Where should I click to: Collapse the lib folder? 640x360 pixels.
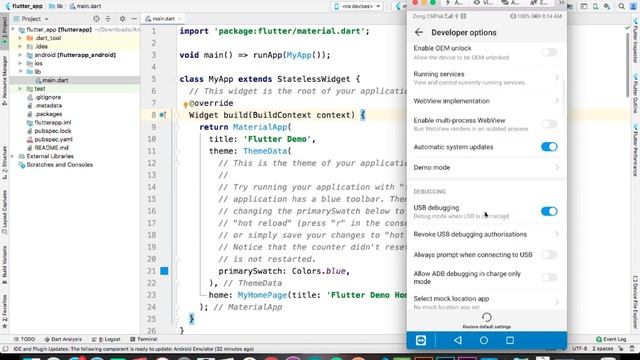tap(20, 72)
